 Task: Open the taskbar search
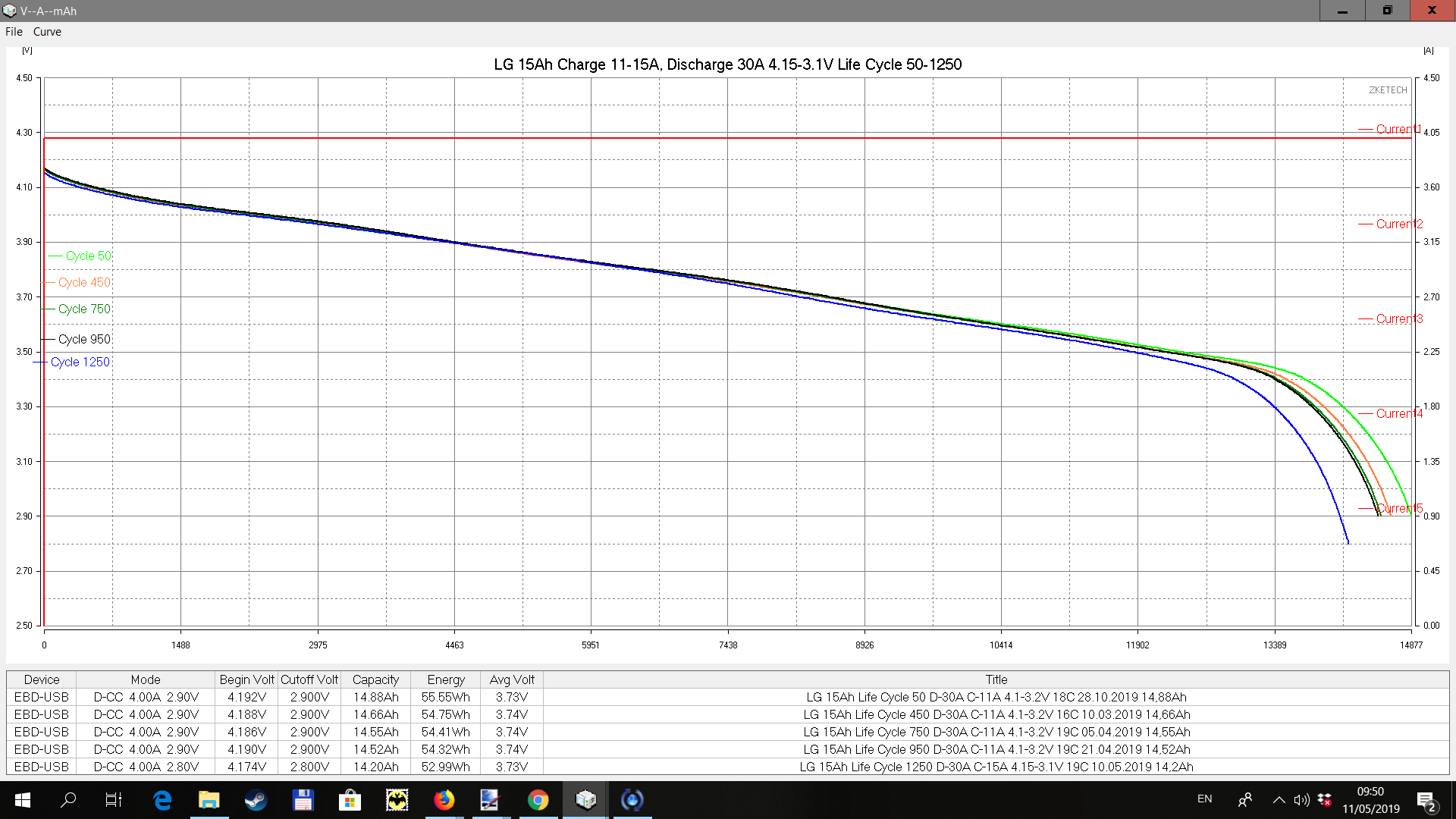click(x=68, y=799)
